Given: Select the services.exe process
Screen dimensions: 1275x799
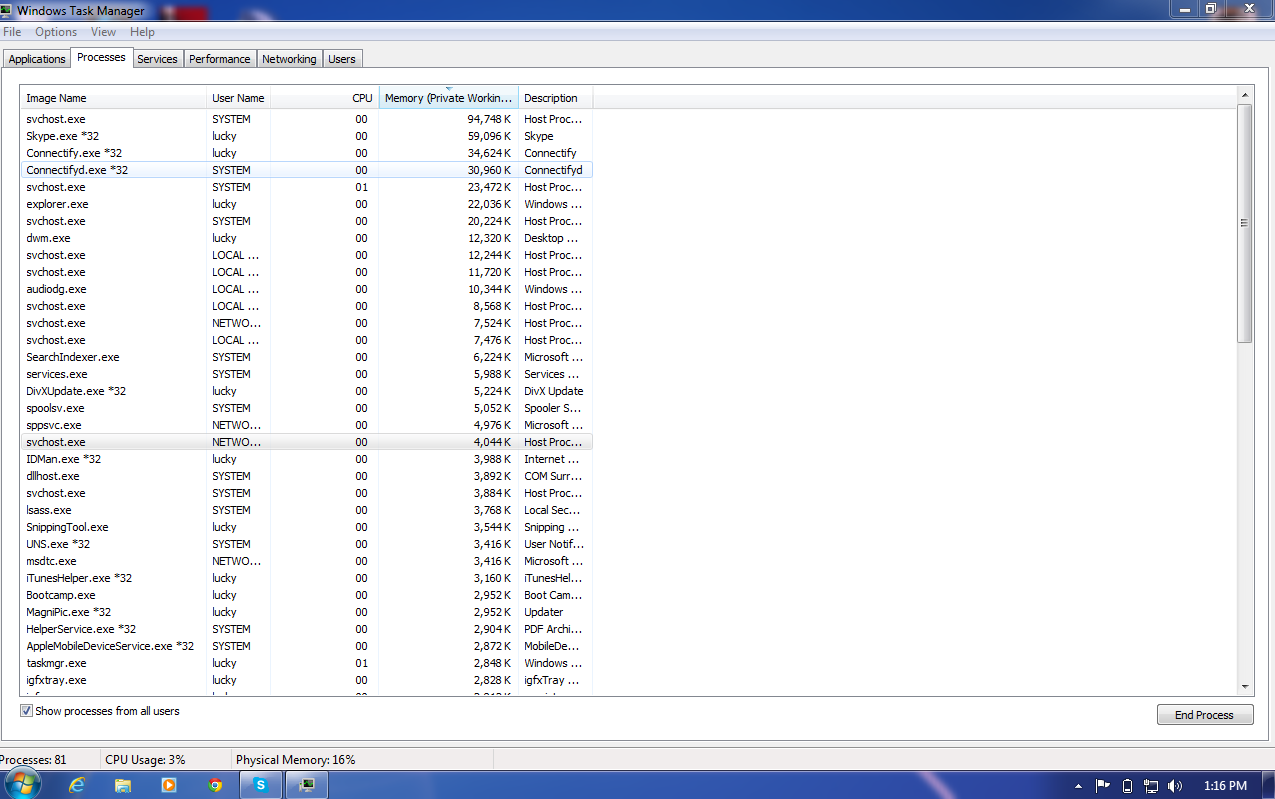Looking at the screenshot, I should click(306, 374).
